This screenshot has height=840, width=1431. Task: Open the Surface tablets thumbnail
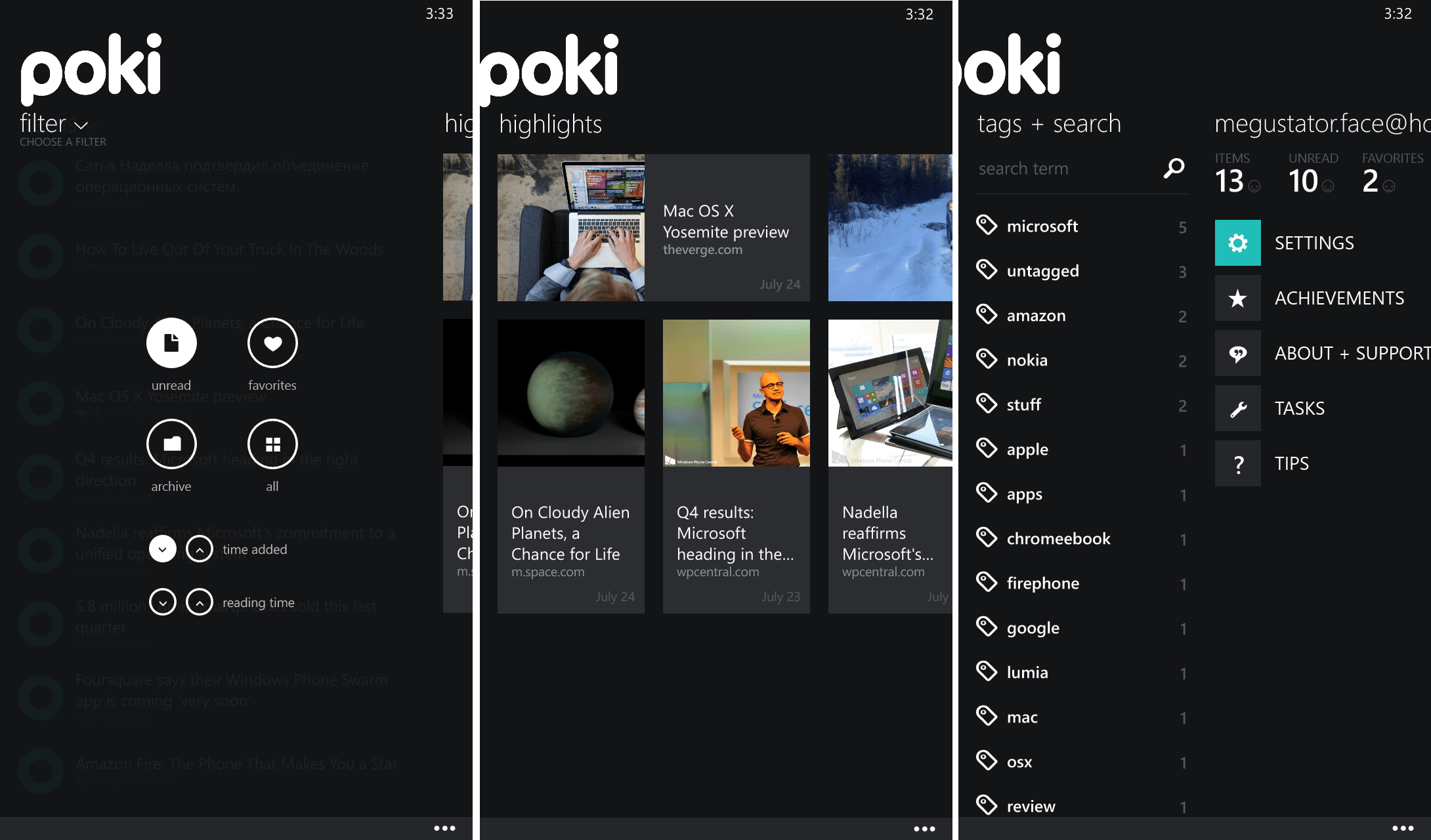pos(890,393)
